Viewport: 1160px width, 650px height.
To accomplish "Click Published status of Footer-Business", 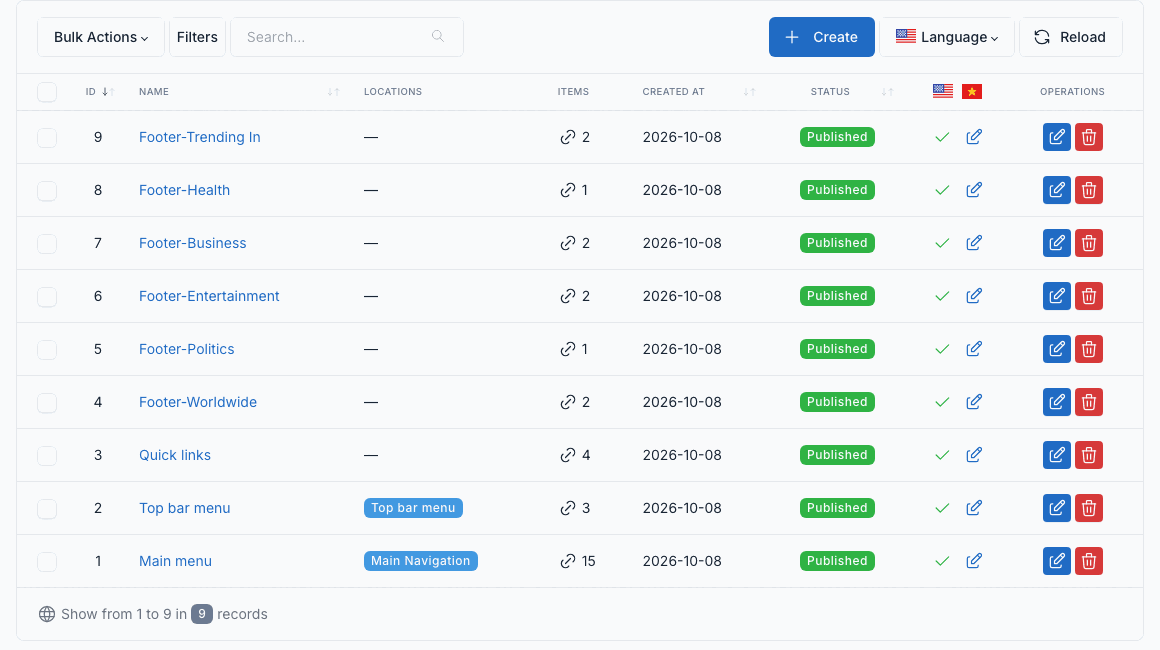I will (837, 243).
